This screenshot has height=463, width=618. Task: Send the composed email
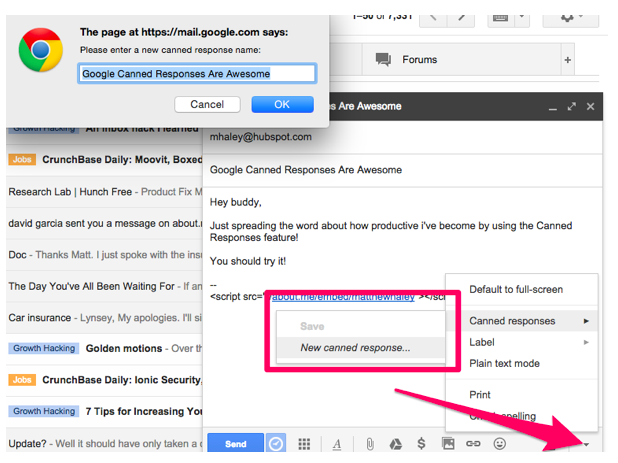coord(235,444)
